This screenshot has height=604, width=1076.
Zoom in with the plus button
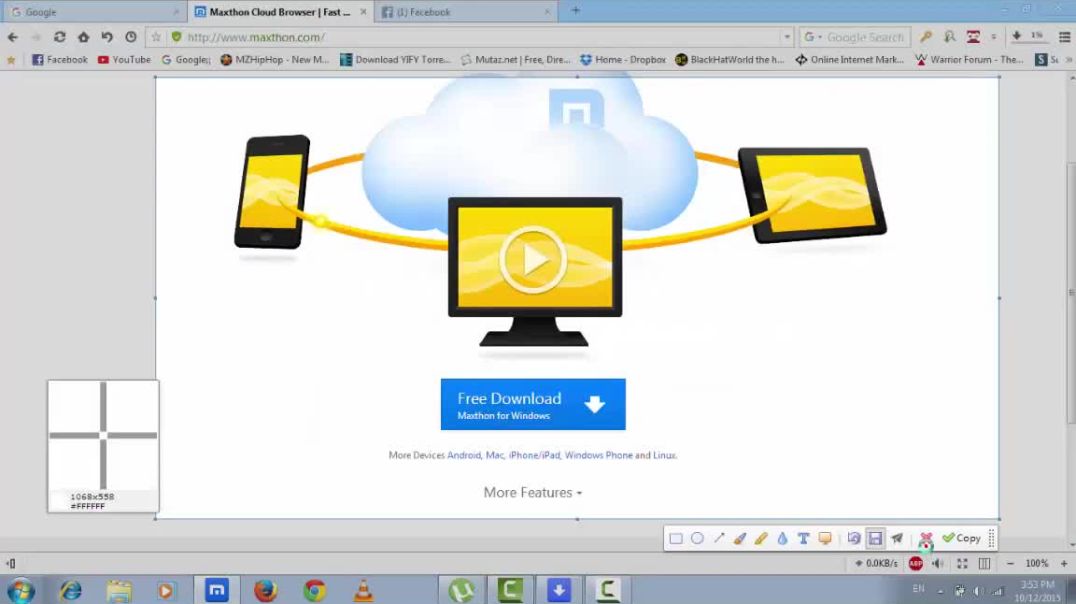[1064, 564]
